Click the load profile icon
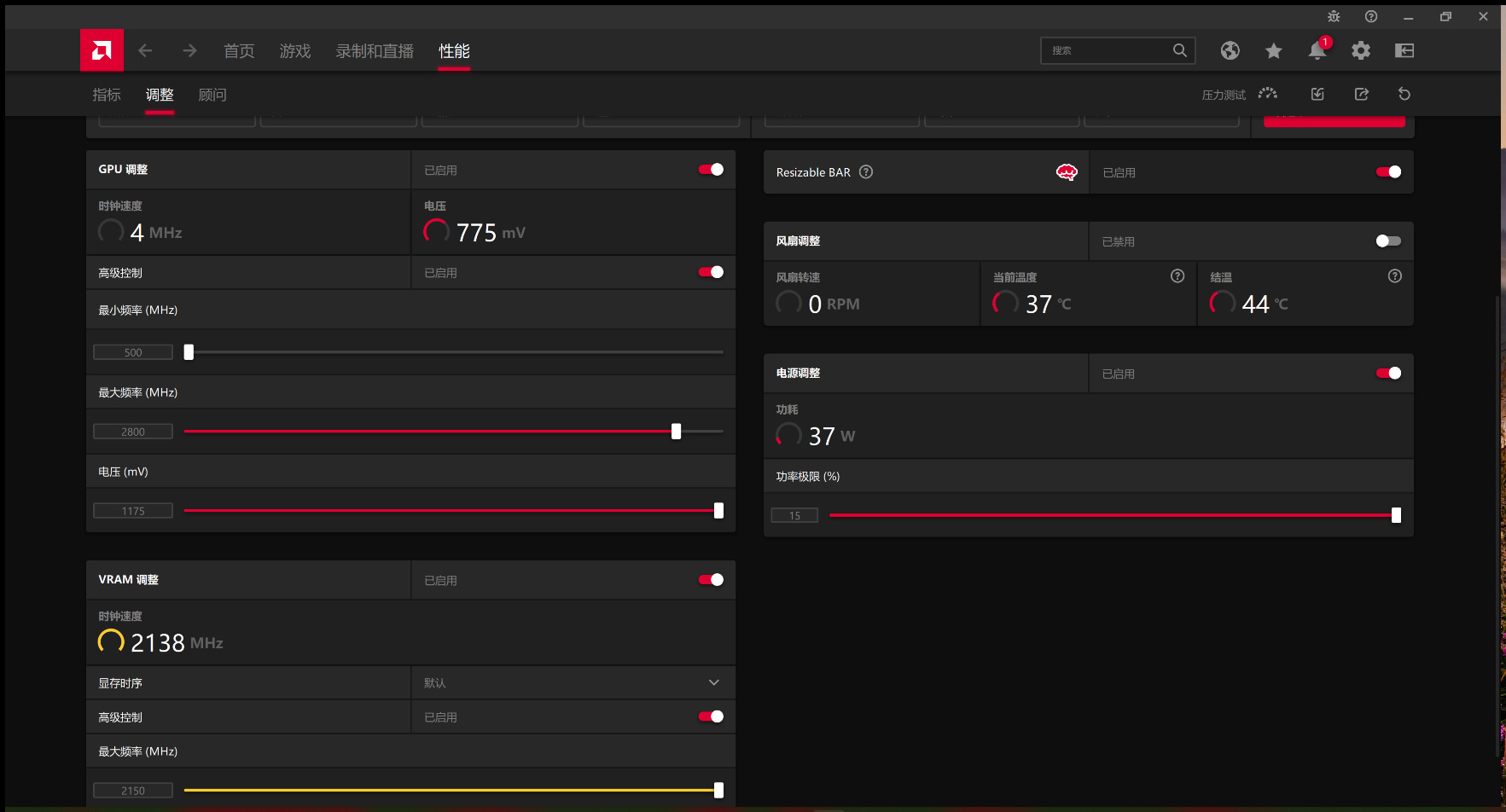This screenshot has width=1506, height=812. coord(1317,94)
